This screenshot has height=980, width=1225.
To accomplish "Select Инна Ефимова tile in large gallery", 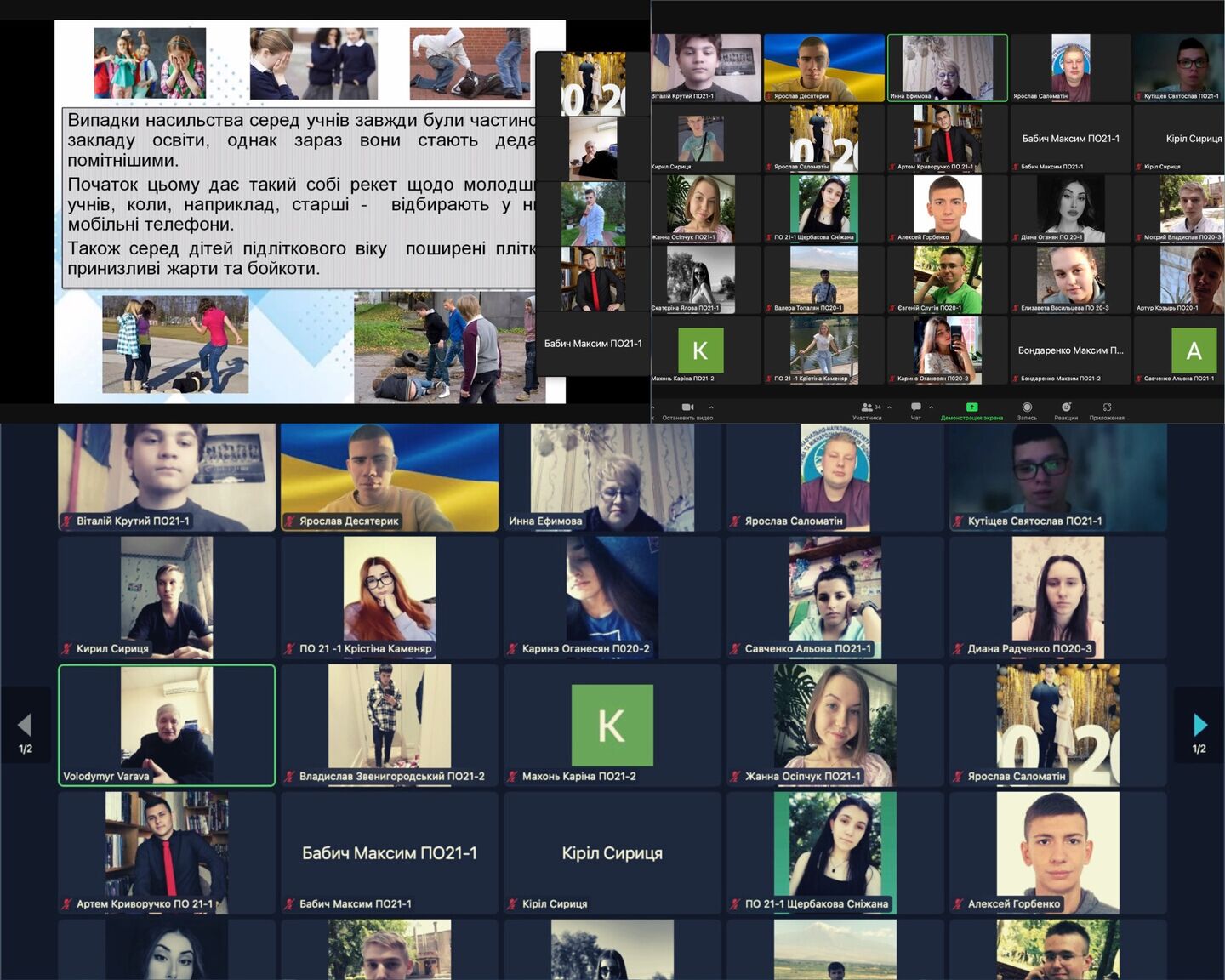I will 612,477.
